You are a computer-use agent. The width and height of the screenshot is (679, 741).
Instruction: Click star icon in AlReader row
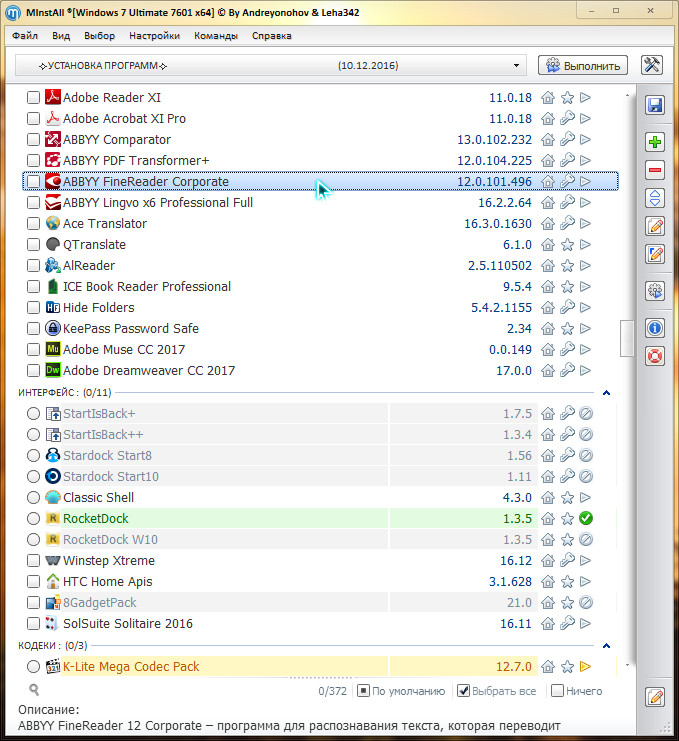pyautogui.click(x=567, y=266)
